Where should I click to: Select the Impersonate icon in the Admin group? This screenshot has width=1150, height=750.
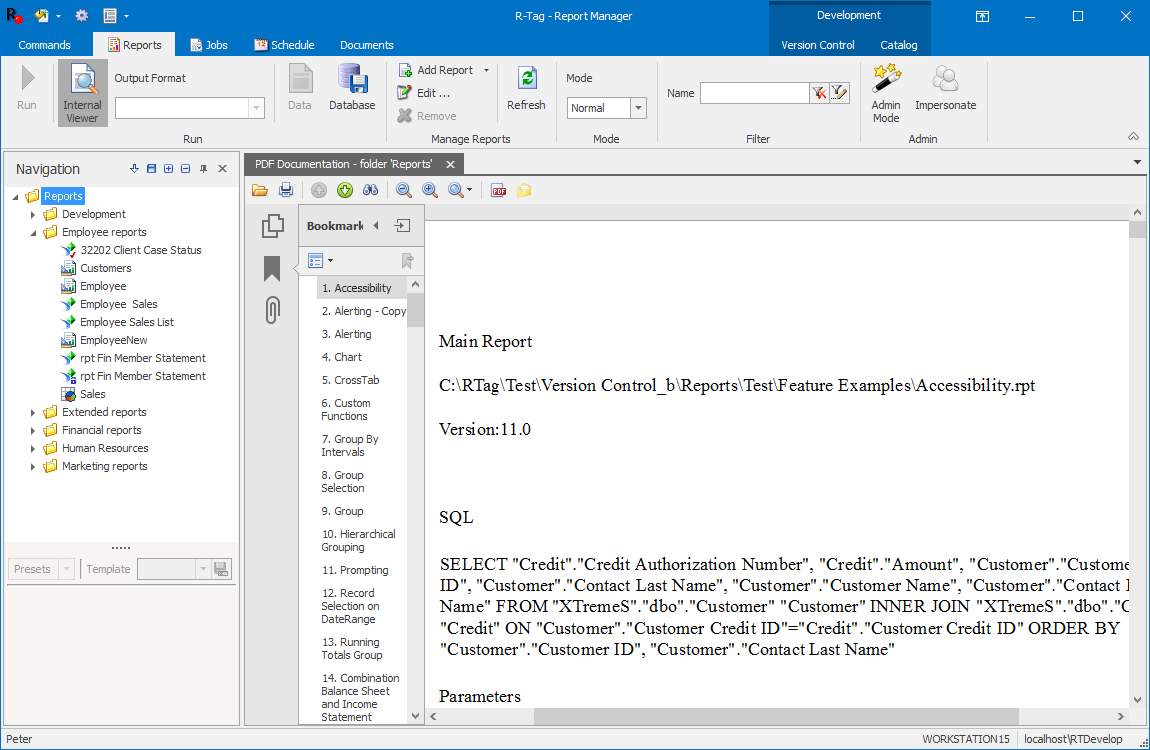[945, 88]
